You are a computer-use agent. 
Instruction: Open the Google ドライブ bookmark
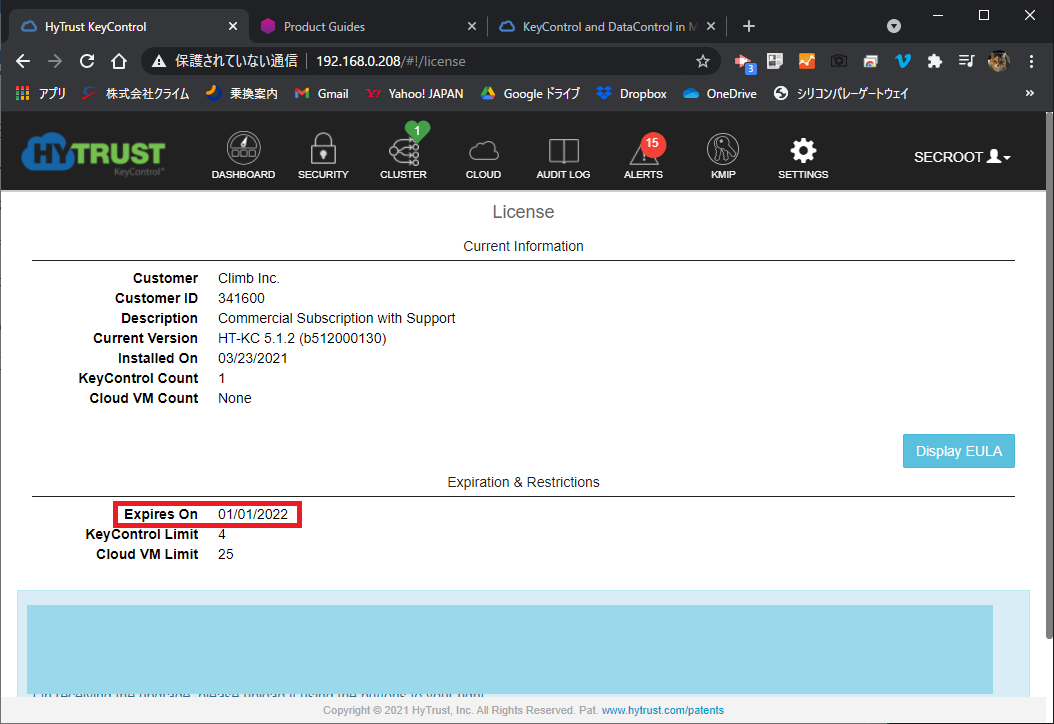[530, 93]
